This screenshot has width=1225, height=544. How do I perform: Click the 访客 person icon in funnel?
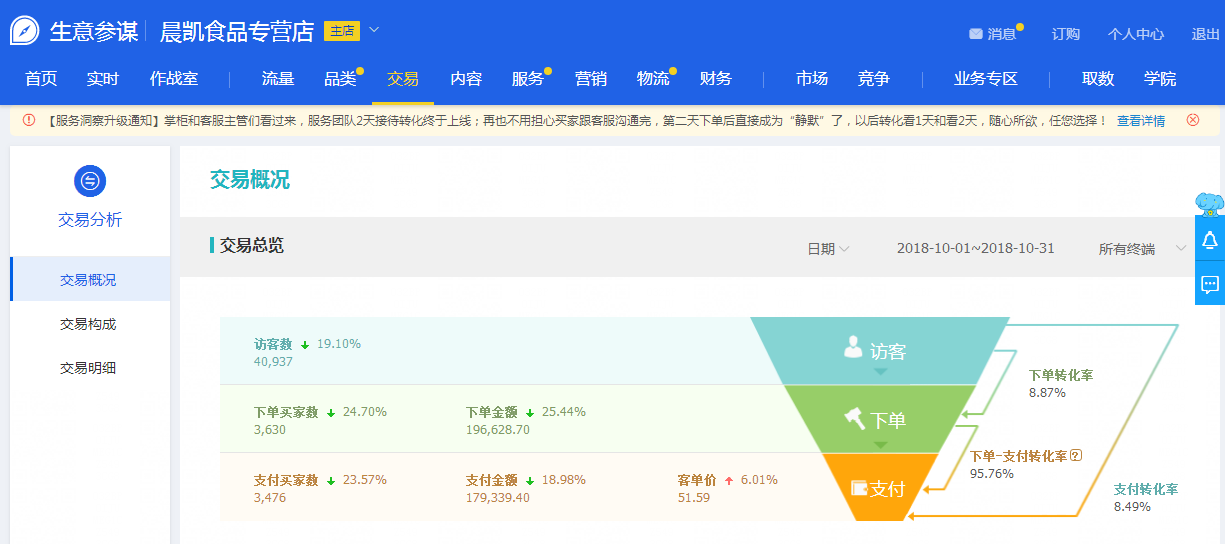pyautogui.click(x=853, y=347)
